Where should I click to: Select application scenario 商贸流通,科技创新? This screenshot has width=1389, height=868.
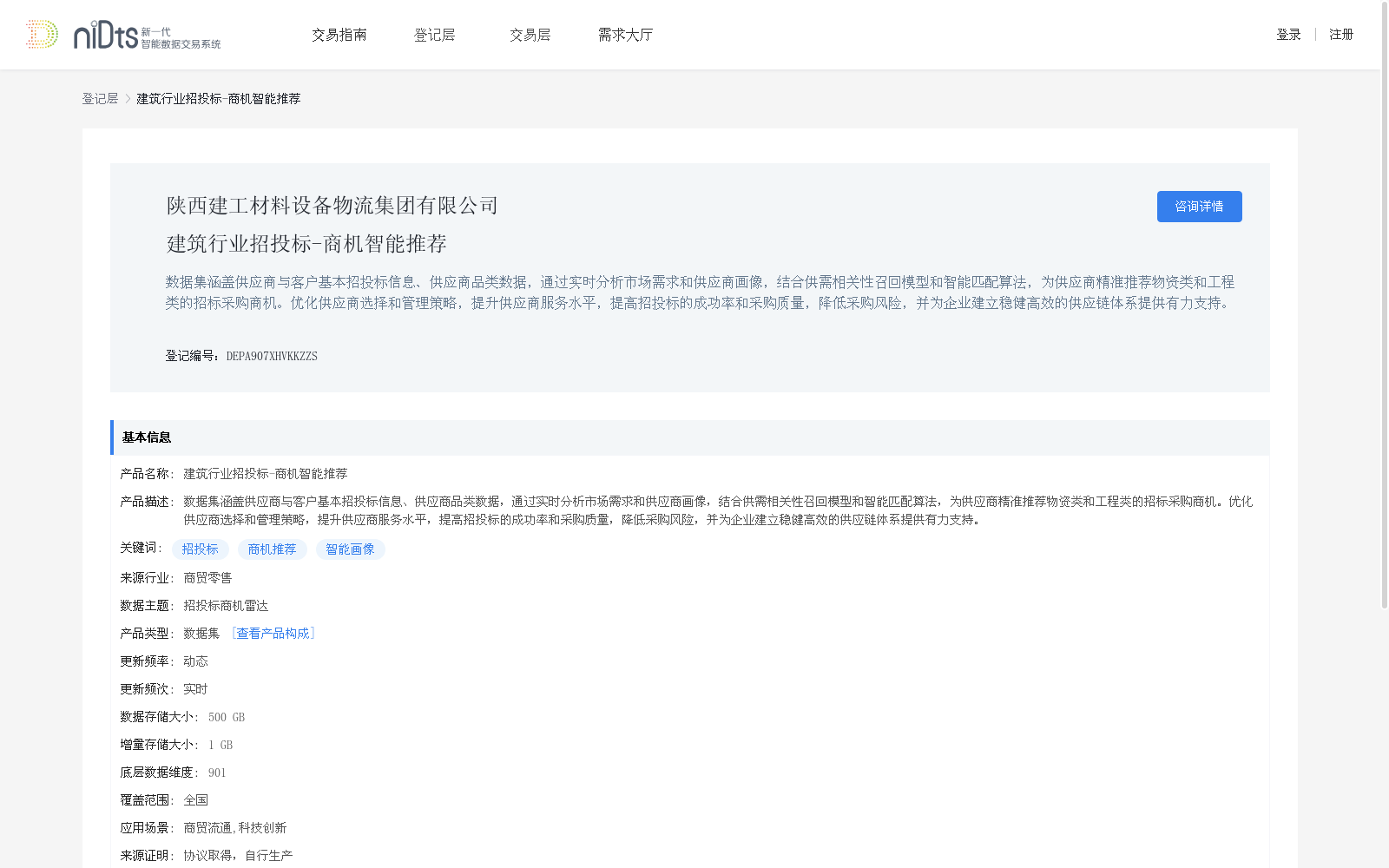point(235,828)
